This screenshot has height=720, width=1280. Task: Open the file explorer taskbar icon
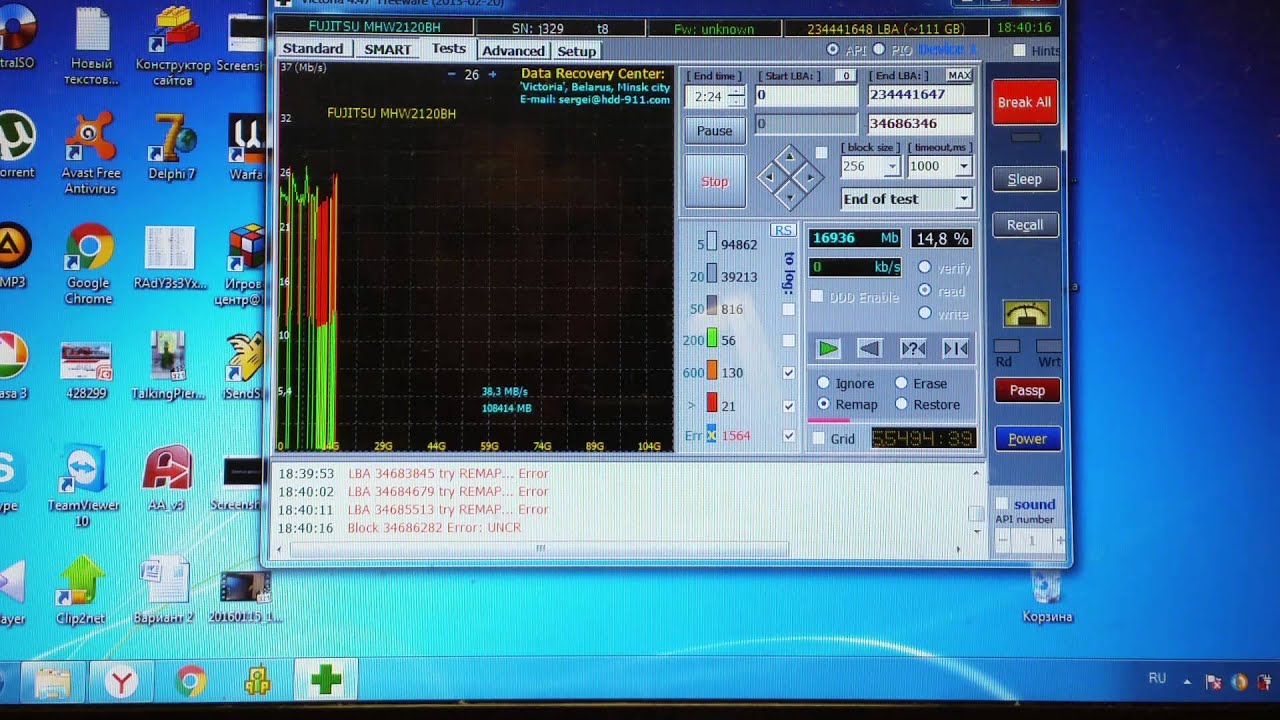52,682
